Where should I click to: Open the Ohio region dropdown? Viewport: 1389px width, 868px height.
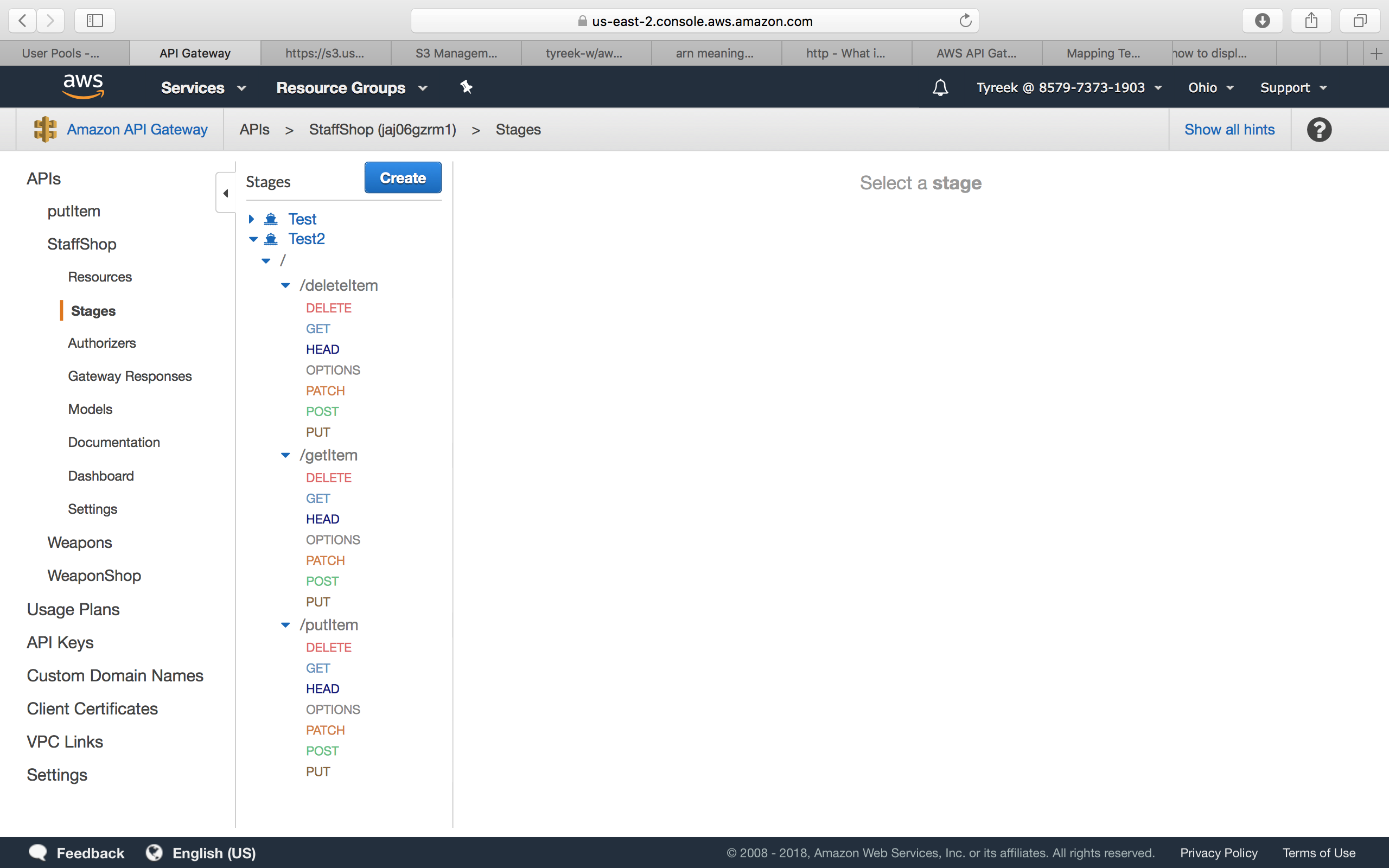click(1210, 88)
